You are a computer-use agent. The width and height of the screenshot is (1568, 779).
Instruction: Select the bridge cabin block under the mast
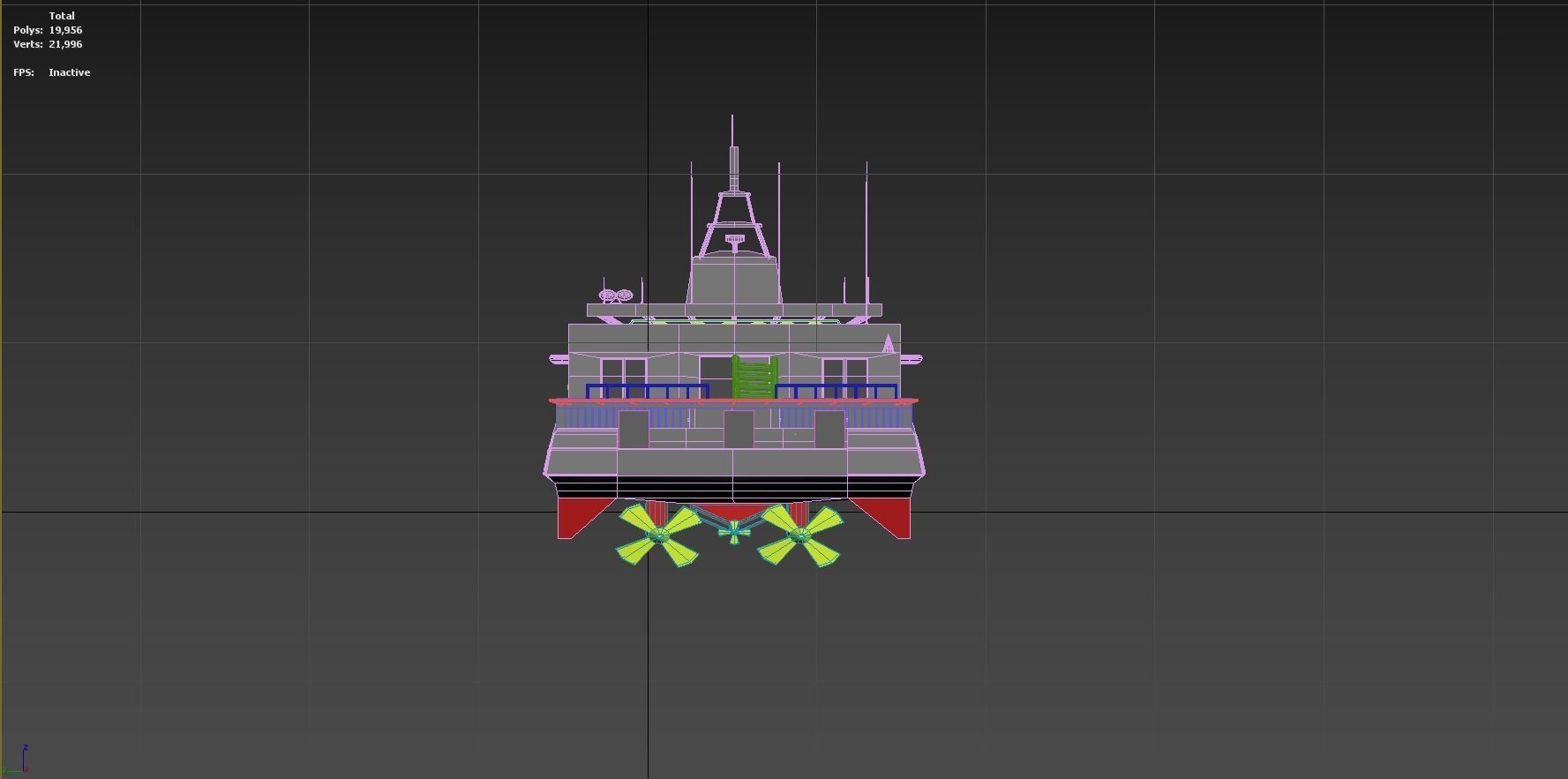734,281
